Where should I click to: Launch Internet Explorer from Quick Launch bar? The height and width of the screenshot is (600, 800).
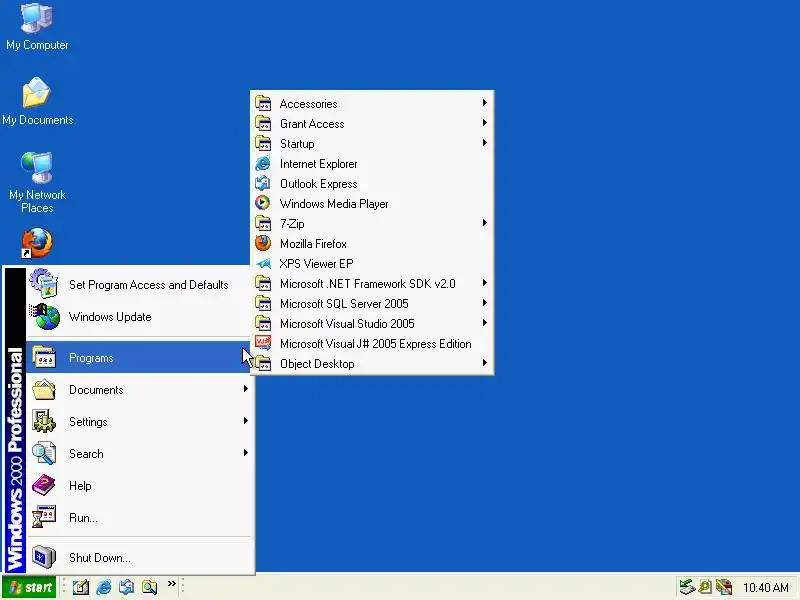(104, 587)
